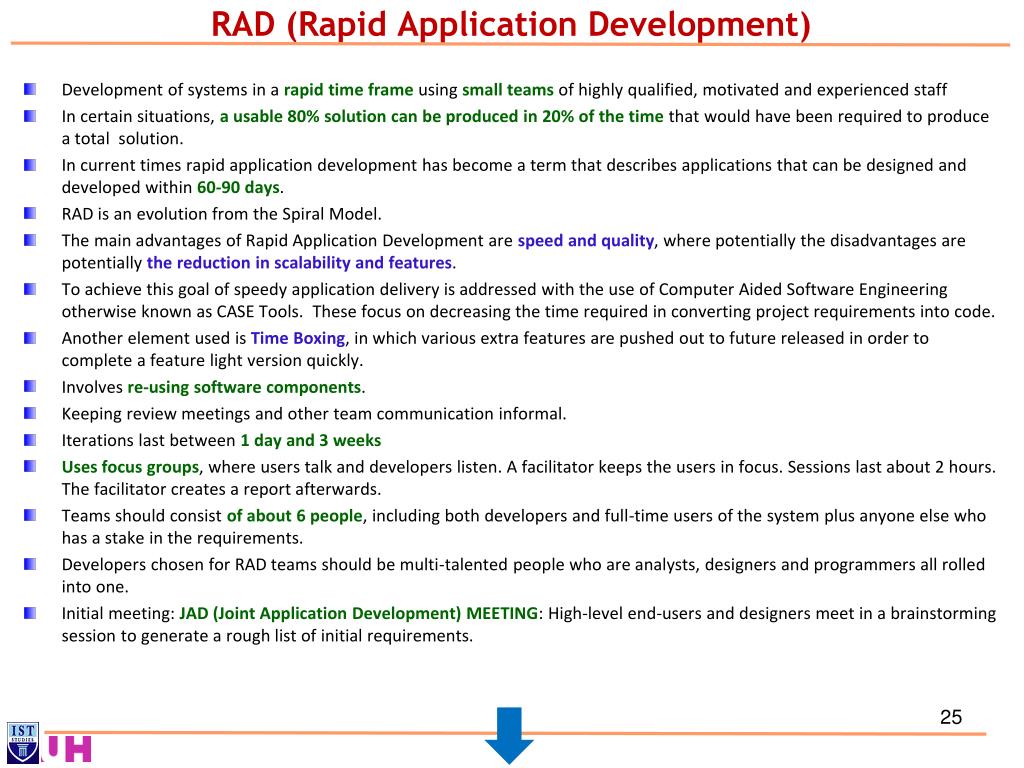Image resolution: width=1024 pixels, height=768 pixels.
Task: Click the blue text 'speed and quality'
Action: click(x=585, y=241)
